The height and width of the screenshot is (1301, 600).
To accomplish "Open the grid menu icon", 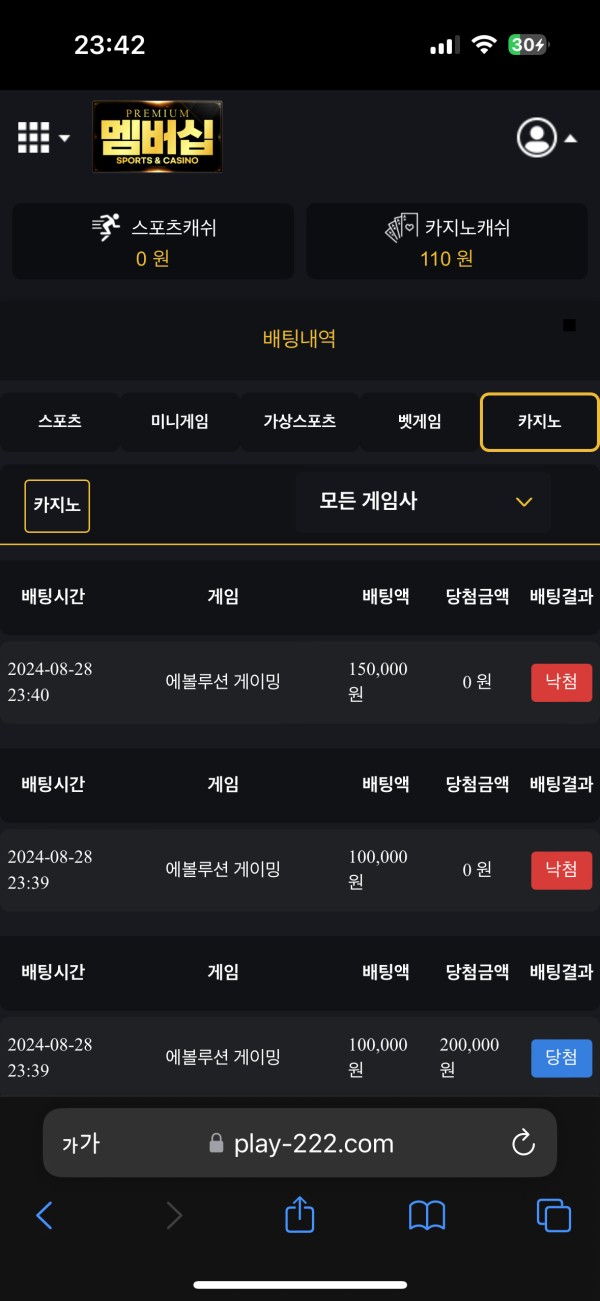I will click(x=34, y=138).
